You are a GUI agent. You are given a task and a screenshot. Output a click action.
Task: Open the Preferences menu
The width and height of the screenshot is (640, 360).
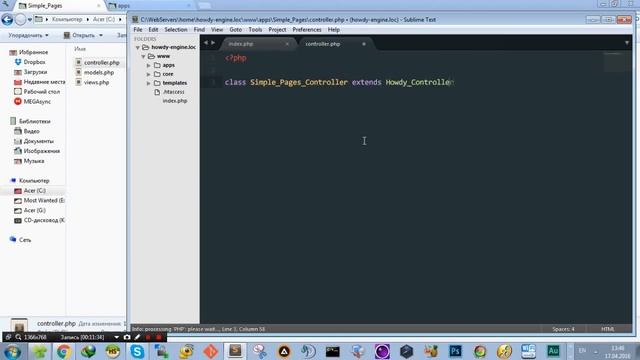pyautogui.click(x=307, y=30)
